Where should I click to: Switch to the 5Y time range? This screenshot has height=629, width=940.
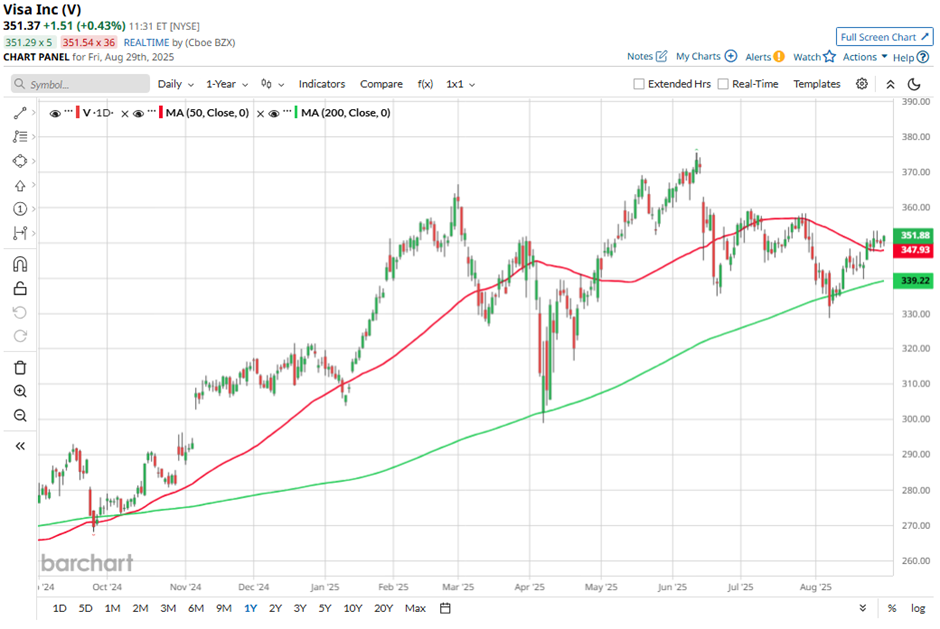click(324, 608)
